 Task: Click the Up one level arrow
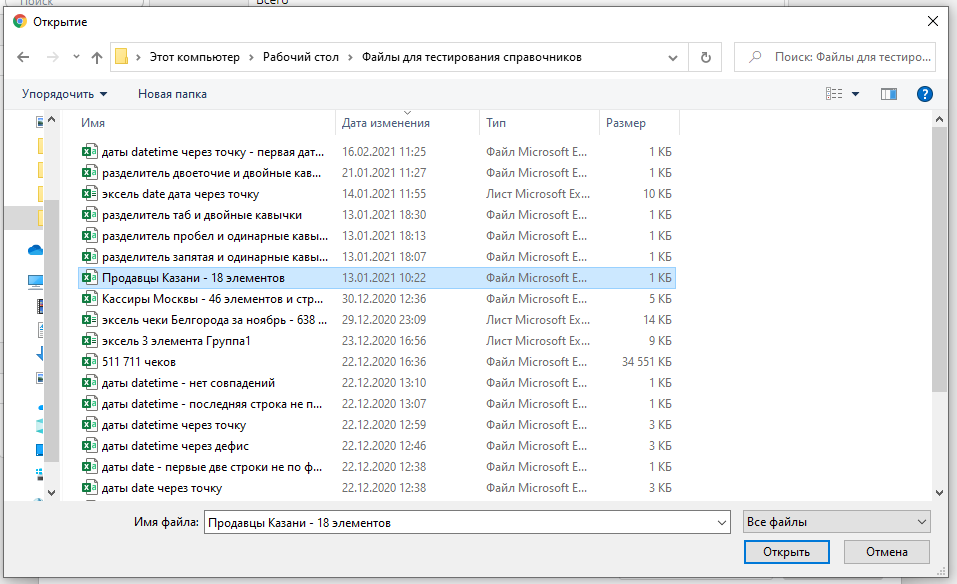[97, 58]
